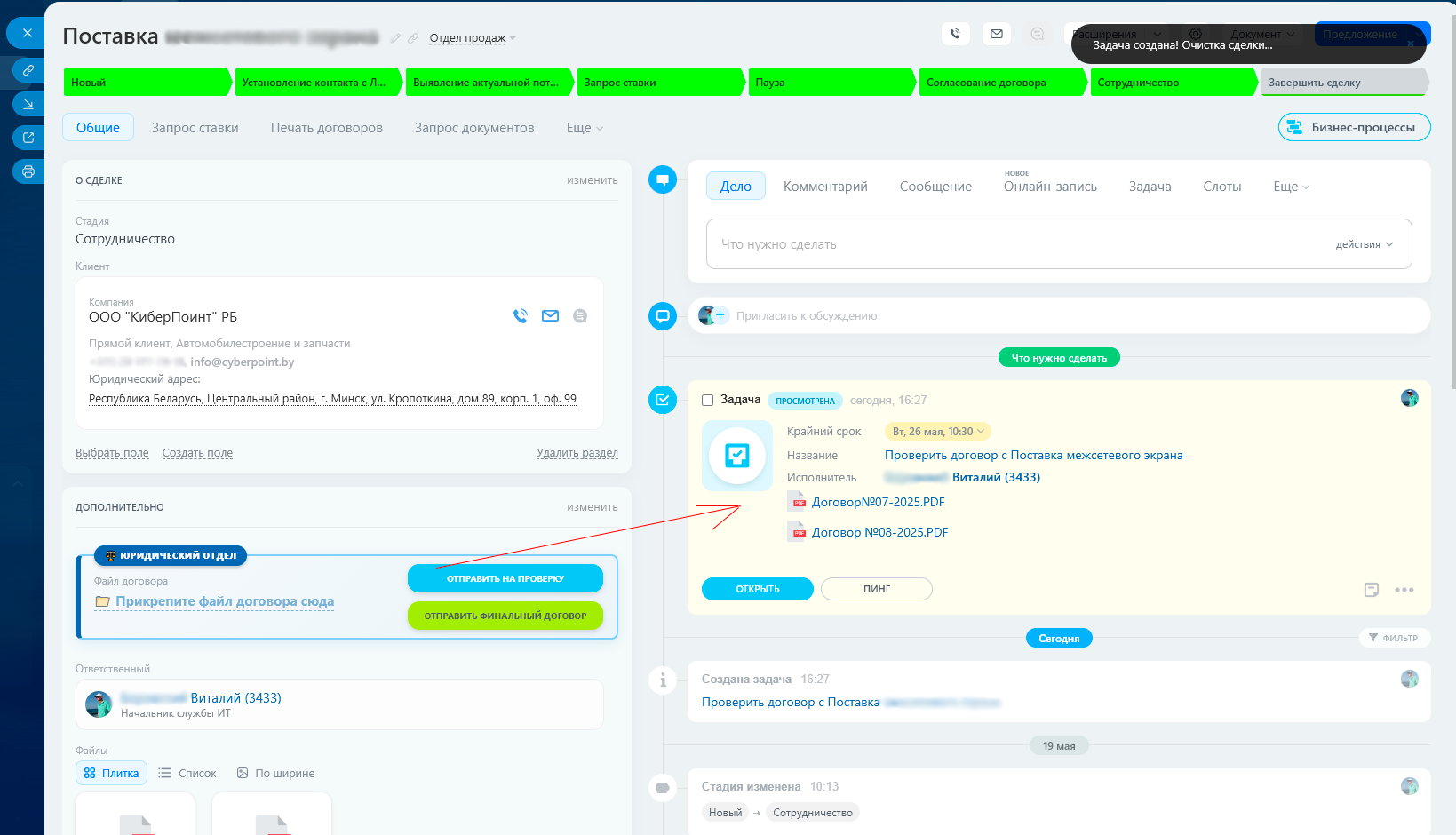Expand the deadline Вт, 26 мая dropdown
Image resolution: width=1456 pixels, height=835 pixels.
click(x=938, y=432)
